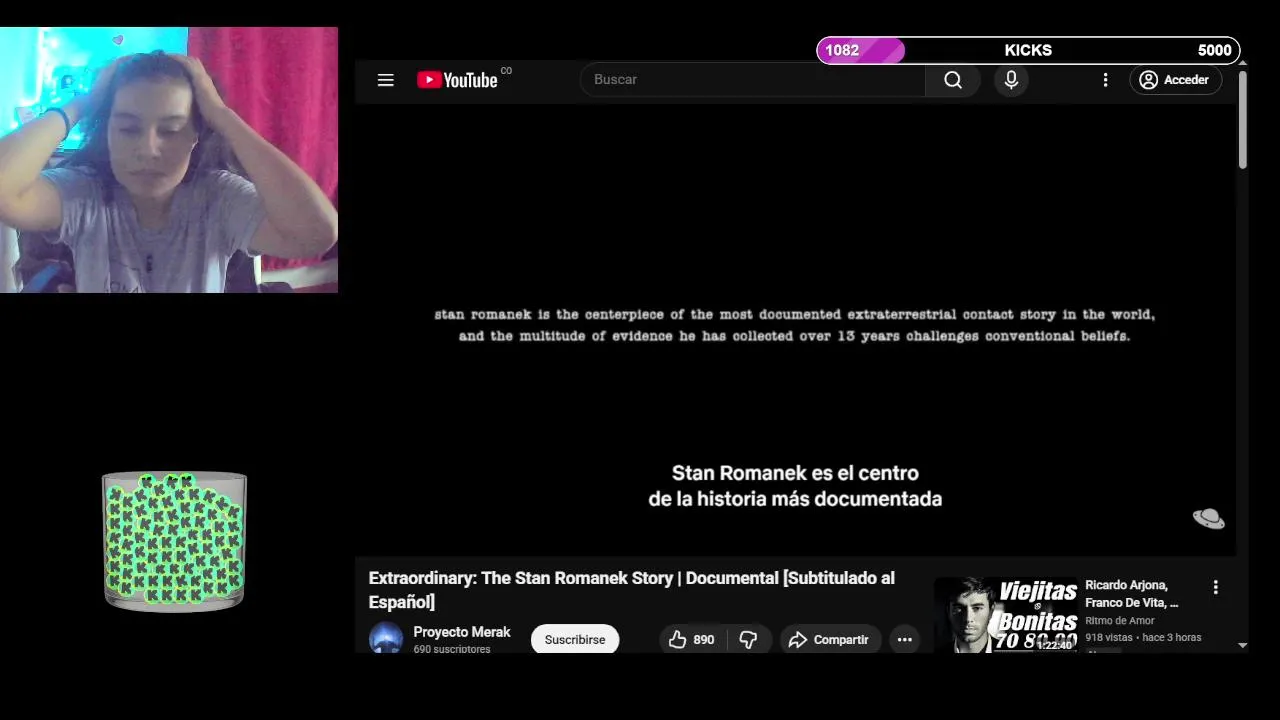Click the glass jar of K tokens
Viewport: 1280px width, 720px height.
click(x=174, y=540)
